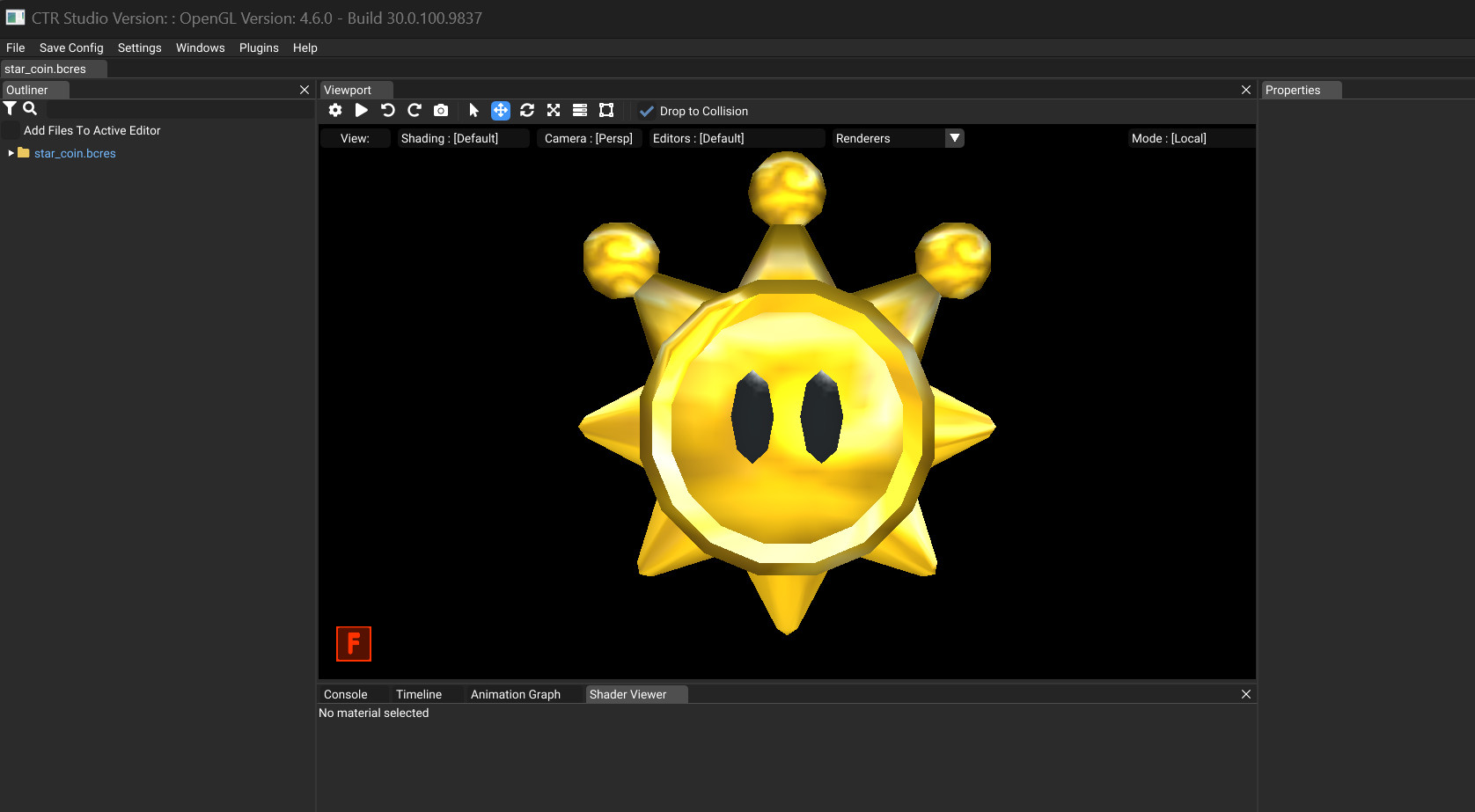Open the viewport settings gear icon
Viewport: 1475px width, 812px height.
coord(335,111)
